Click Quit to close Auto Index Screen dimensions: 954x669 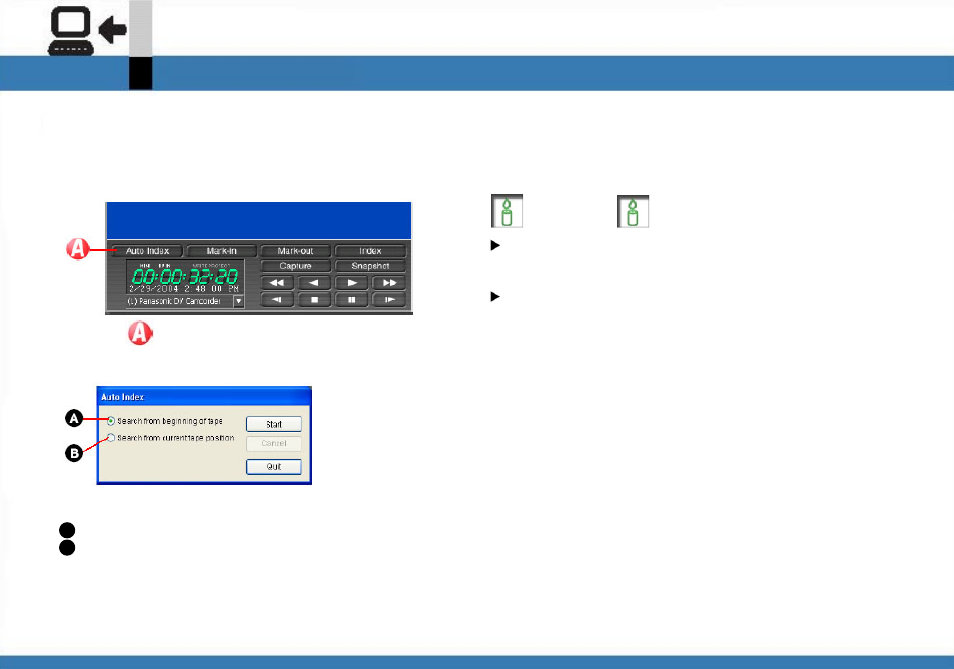pyautogui.click(x=274, y=466)
